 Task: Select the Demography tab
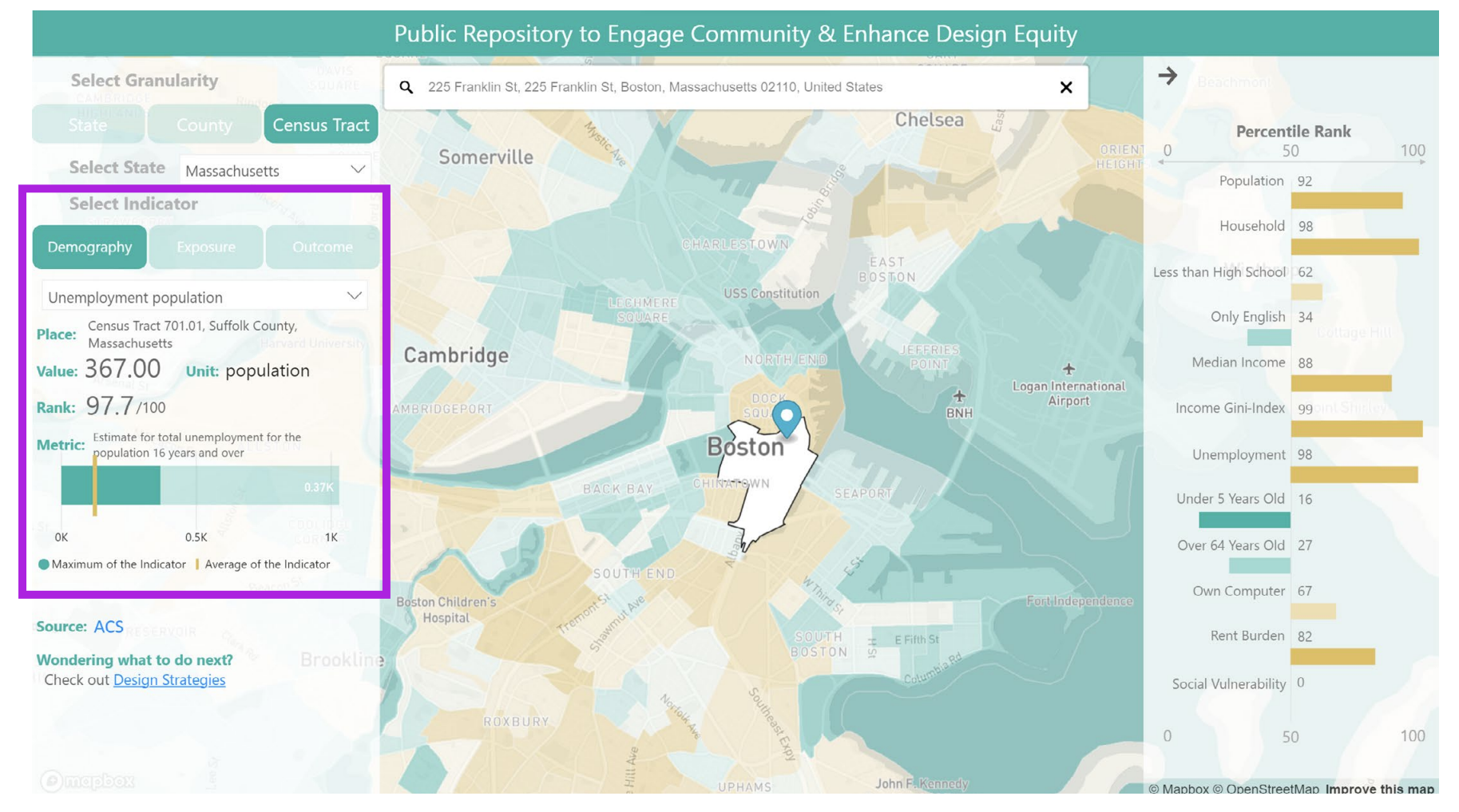tap(89, 247)
